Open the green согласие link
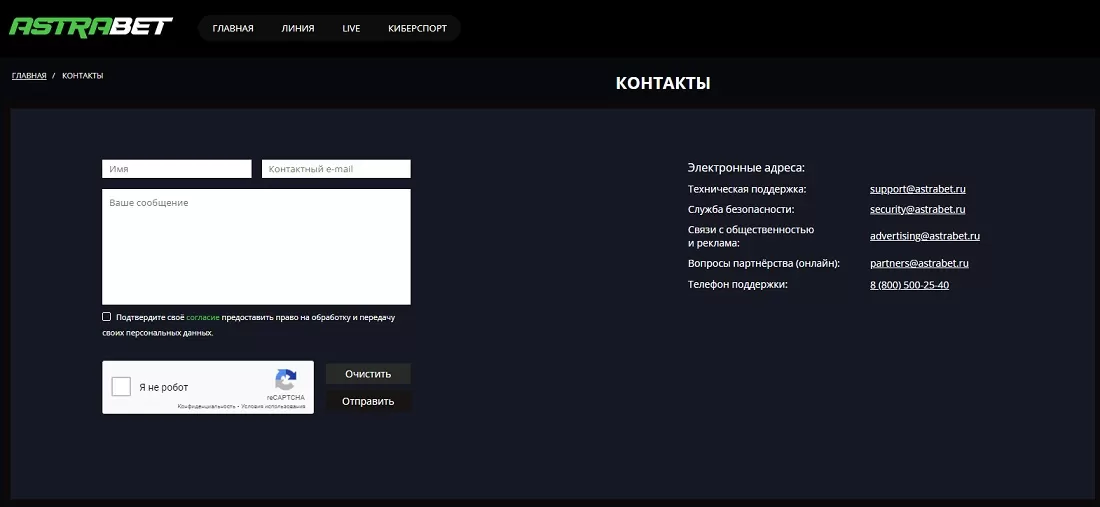 click(203, 318)
